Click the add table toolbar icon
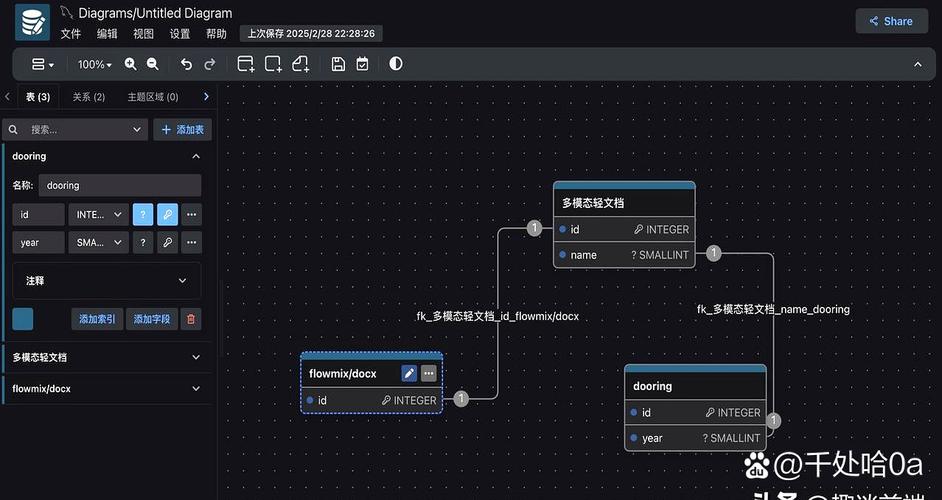 pos(246,64)
